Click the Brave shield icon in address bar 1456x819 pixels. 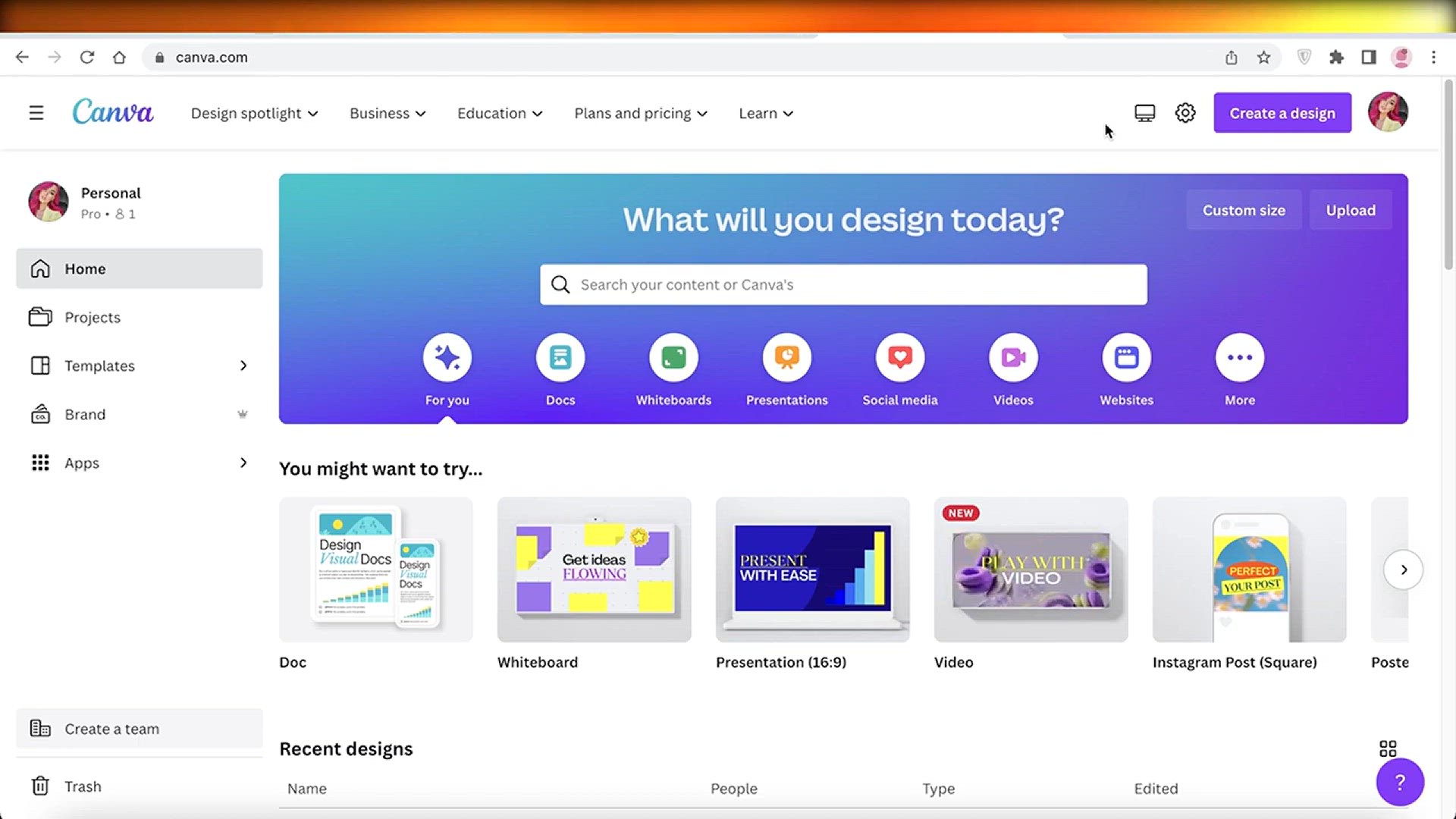[x=1304, y=57]
